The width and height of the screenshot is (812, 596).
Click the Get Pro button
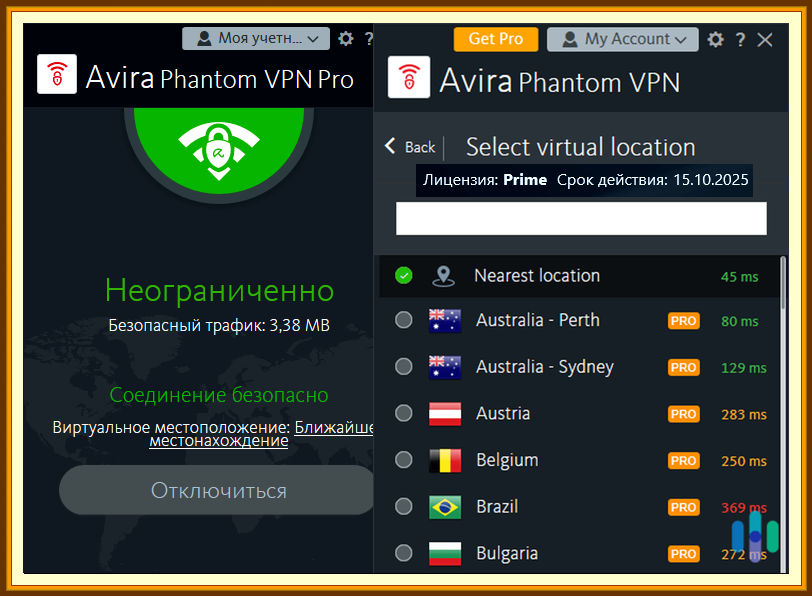(x=496, y=39)
